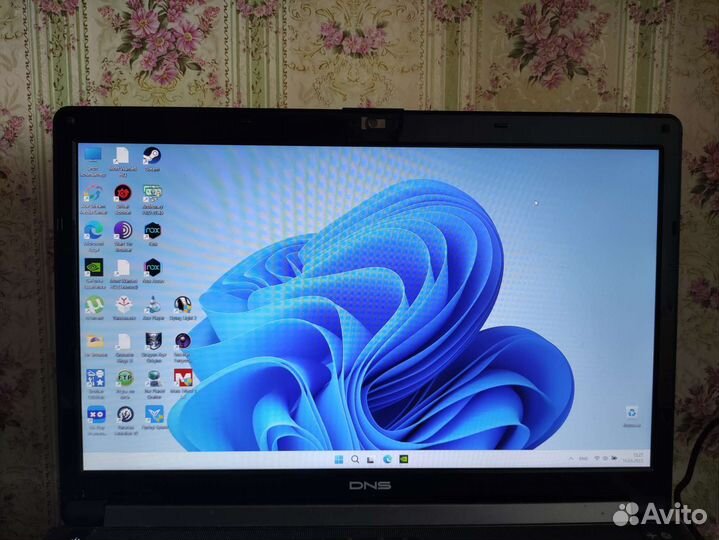Open the green FTP client shortcut
This screenshot has height=540, width=719.
[124, 378]
